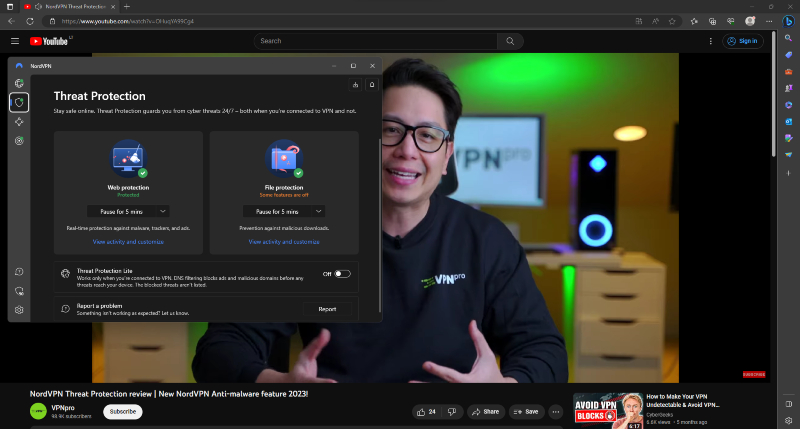This screenshot has width=800, height=429.
Task: Open YouTube settings three-dot menu
Action: click(x=711, y=41)
